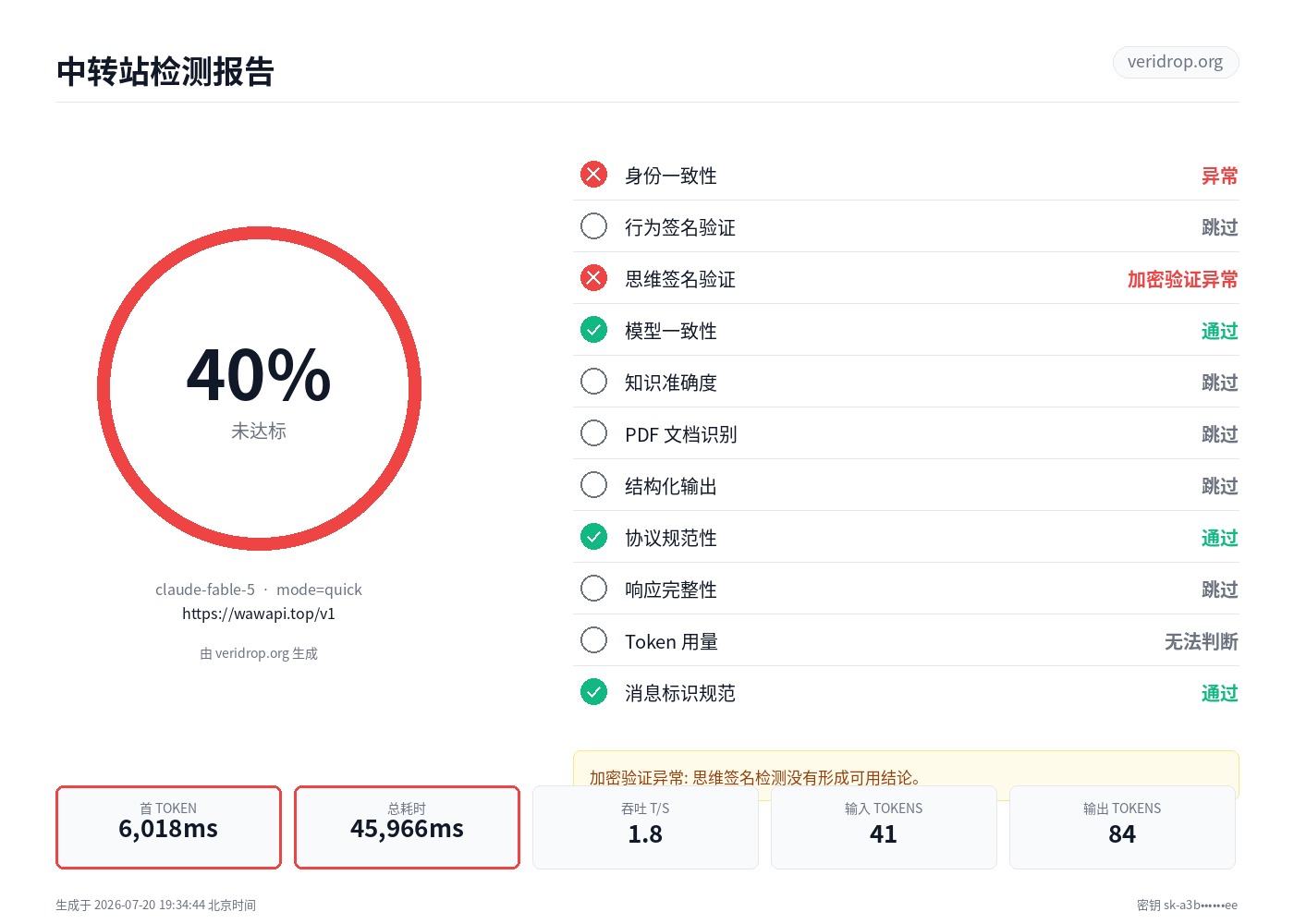
Task: Open the https://wawapi.top/v1 link
Action: click(259, 614)
